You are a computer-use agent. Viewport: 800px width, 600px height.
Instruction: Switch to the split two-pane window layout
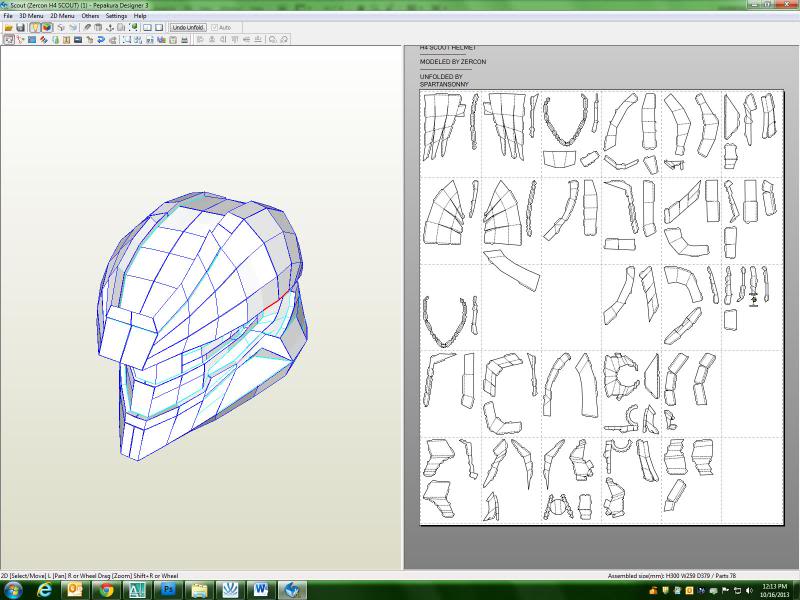coord(147,28)
